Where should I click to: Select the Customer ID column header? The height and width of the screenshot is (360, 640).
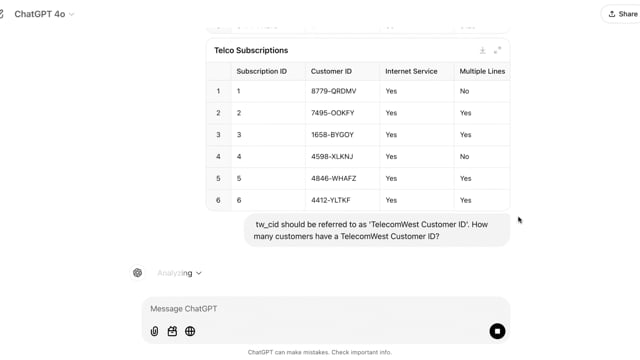tap(331, 71)
